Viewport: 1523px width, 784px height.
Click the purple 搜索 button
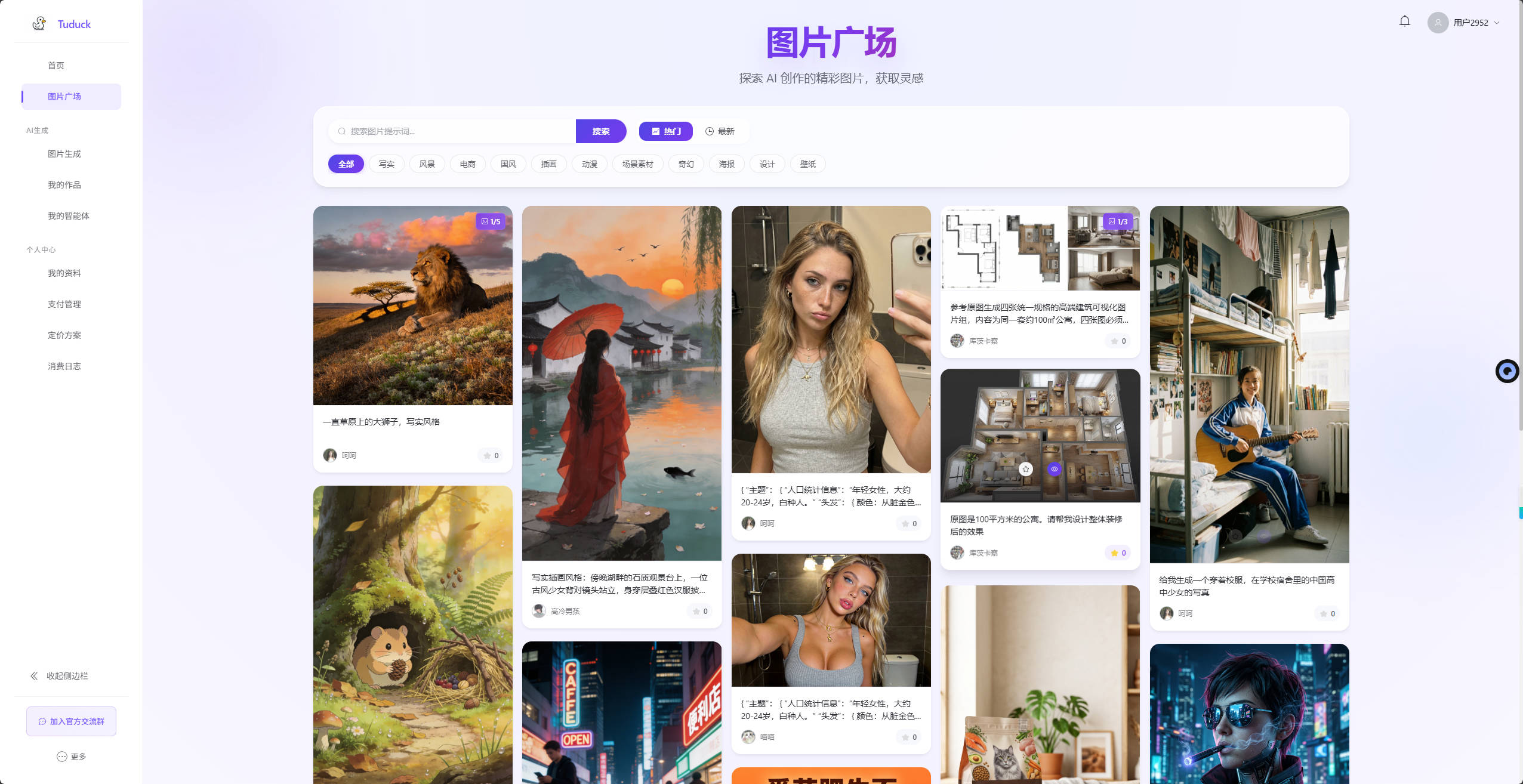[x=600, y=131]
